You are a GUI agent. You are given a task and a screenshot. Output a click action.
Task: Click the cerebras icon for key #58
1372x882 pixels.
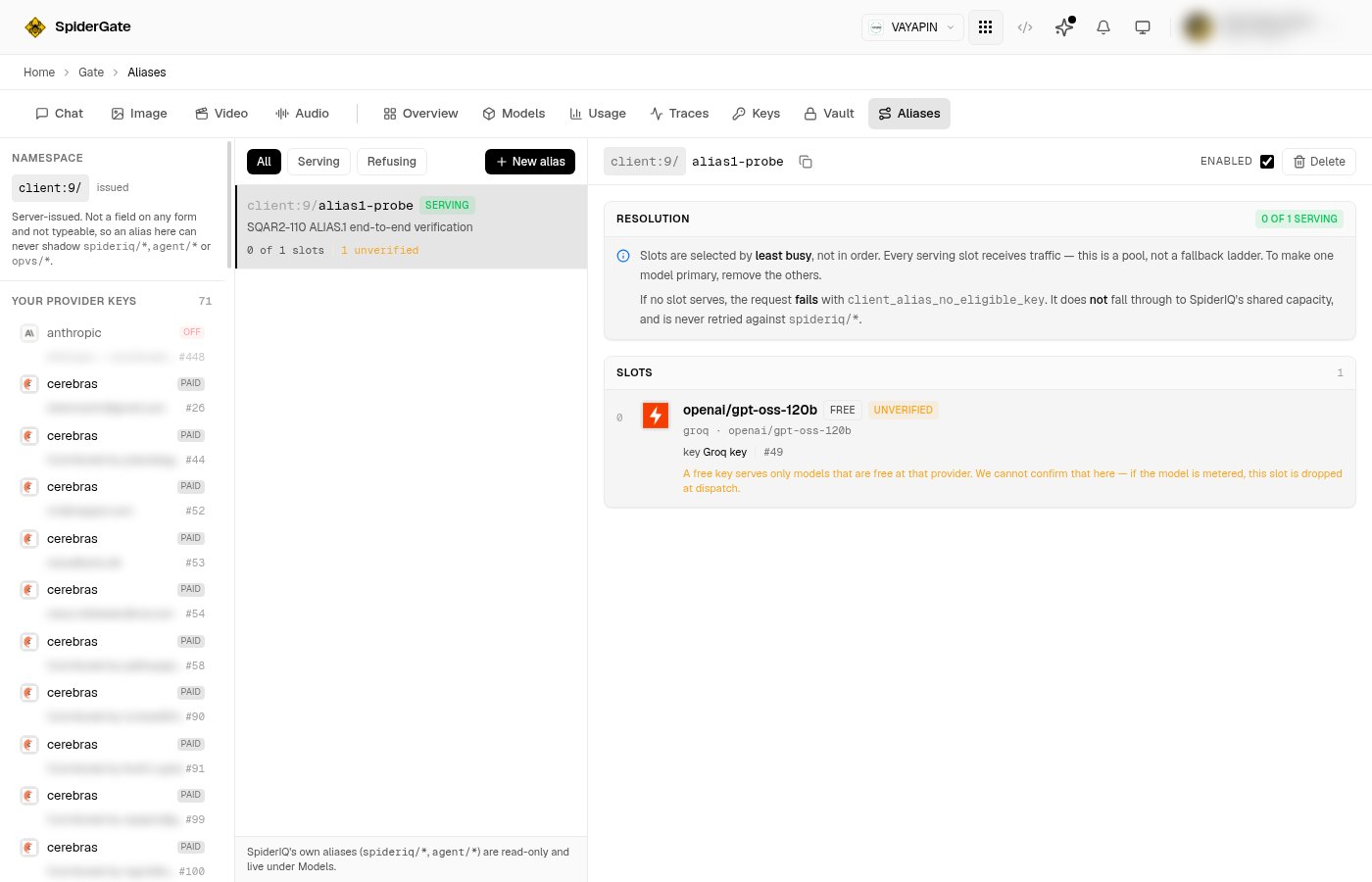29,642
